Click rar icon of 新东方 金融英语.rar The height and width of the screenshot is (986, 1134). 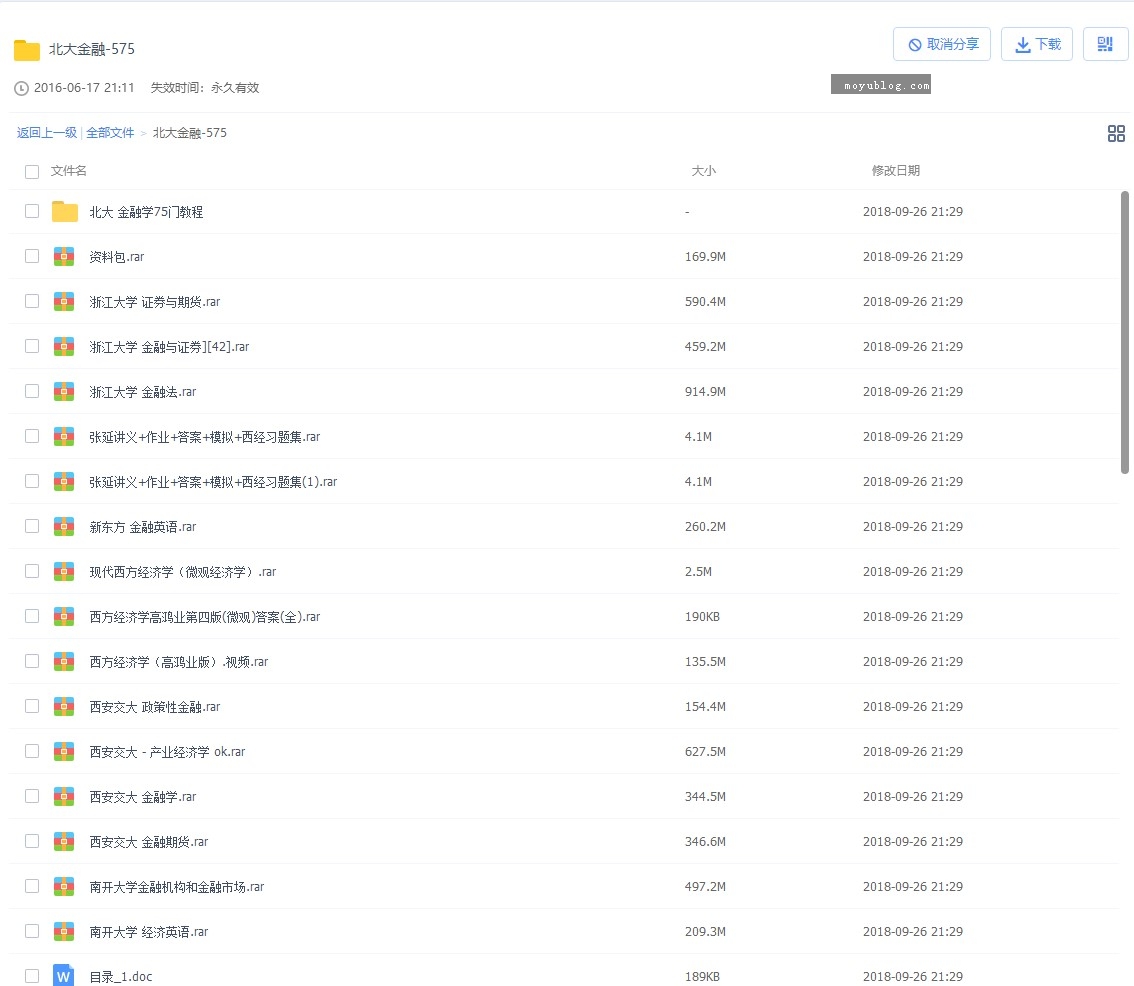click(x=64, y=526)
